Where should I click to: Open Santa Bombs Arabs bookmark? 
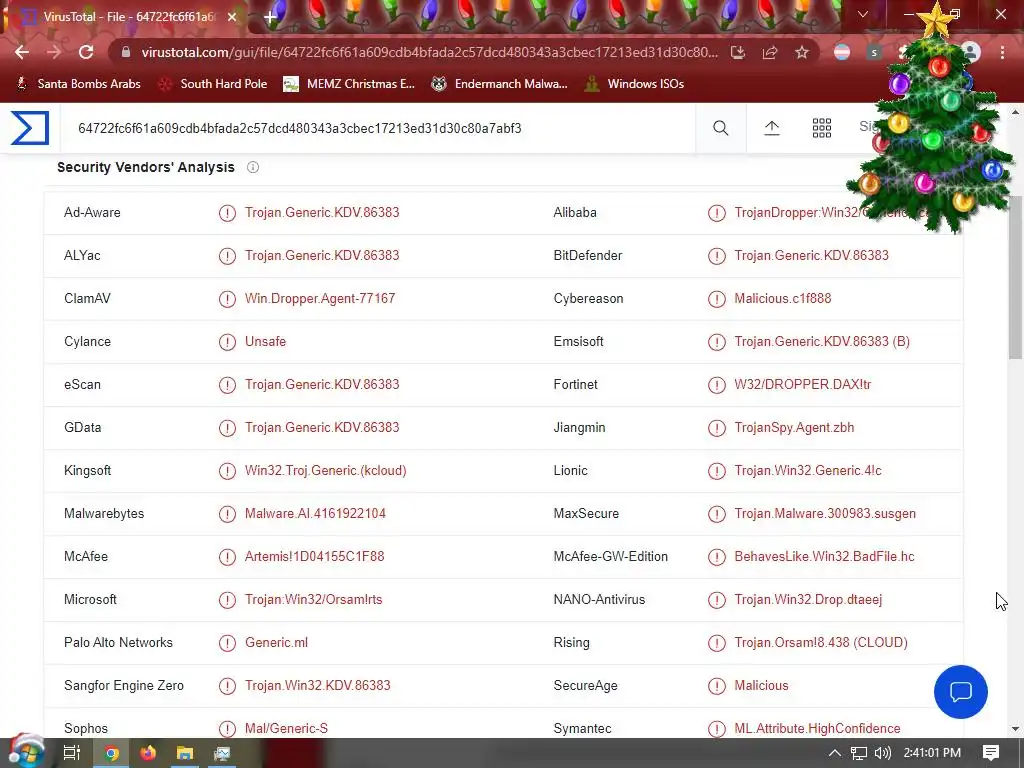pos(78,84)
